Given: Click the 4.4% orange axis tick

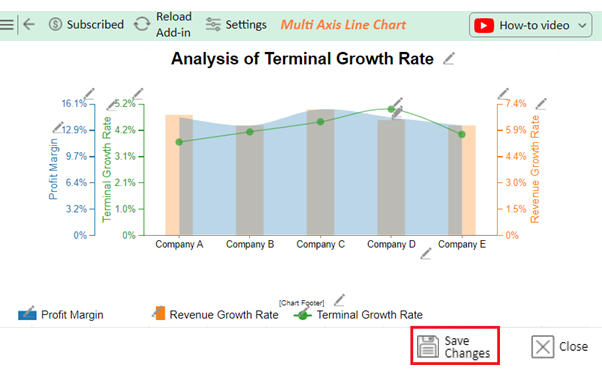Looking at the screenshot, I should pos(516,156).
